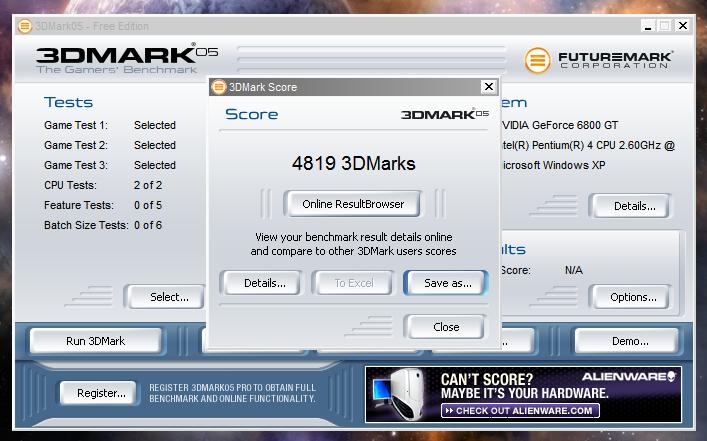Click the 4819 3DMarks score text
Screen dimensions: 707x441
click(354, 163)
